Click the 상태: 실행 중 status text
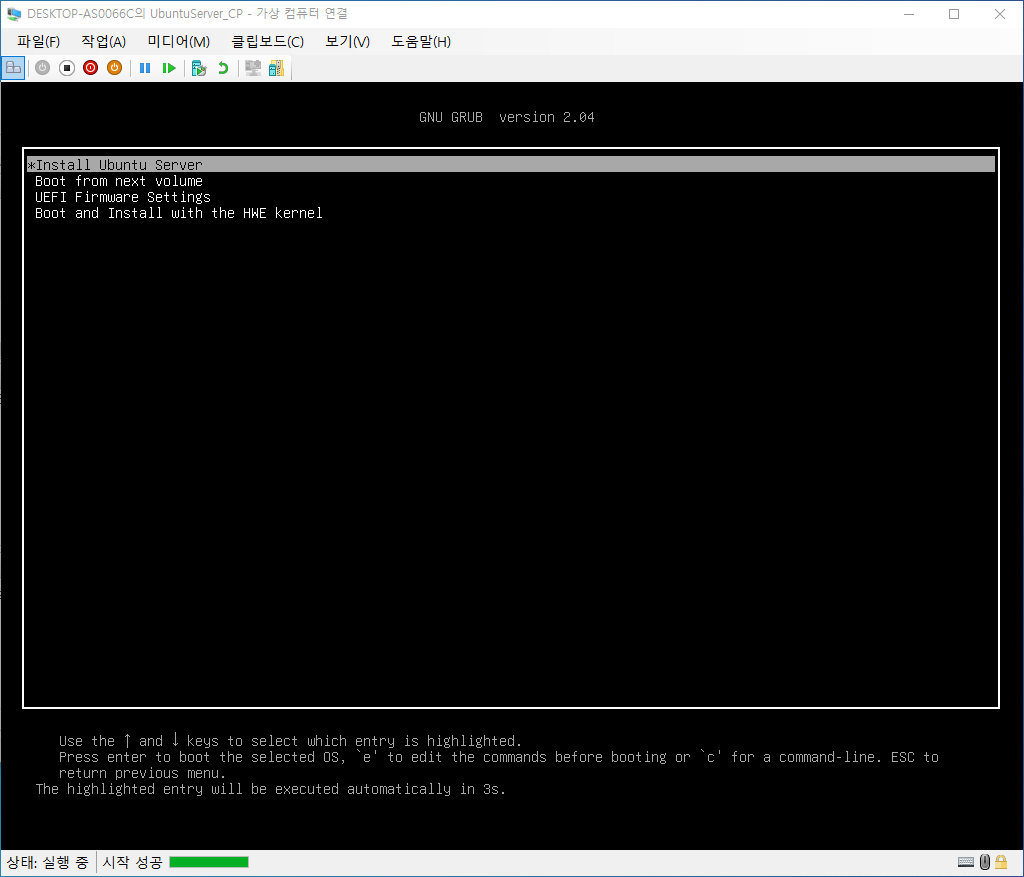1024x877 pixels. pyautogui.click(x=47, y=863)
